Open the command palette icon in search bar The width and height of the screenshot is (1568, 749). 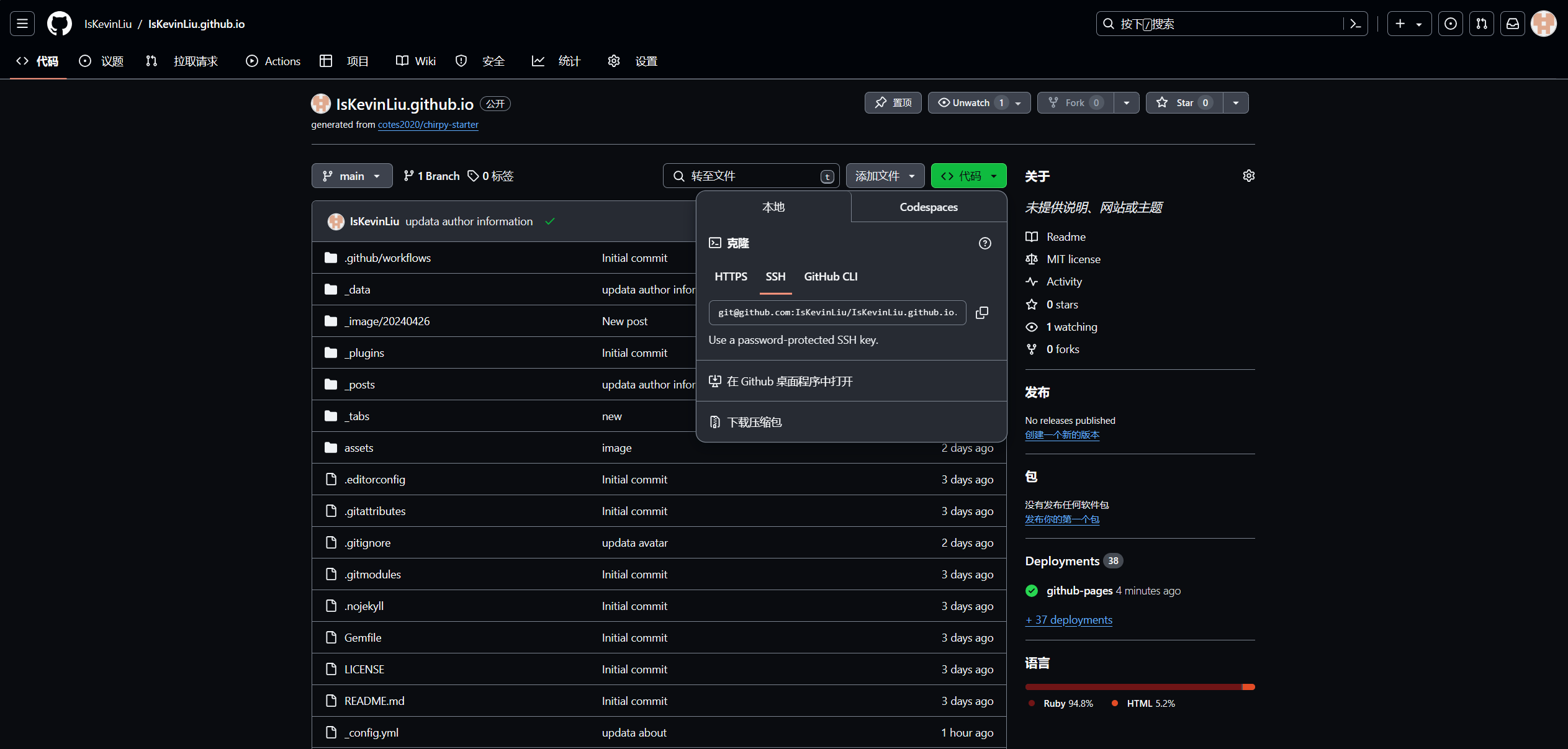pyautogui.click(x=1355, y=24)
